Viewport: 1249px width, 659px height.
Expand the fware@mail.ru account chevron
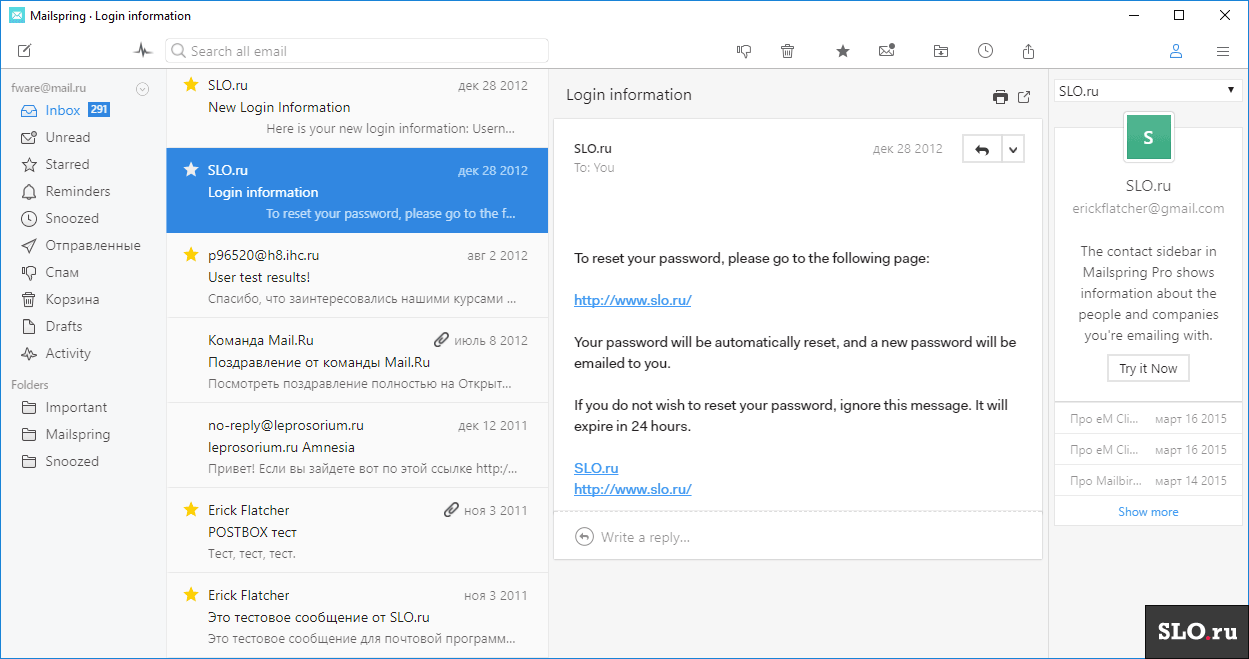[142, 89]
